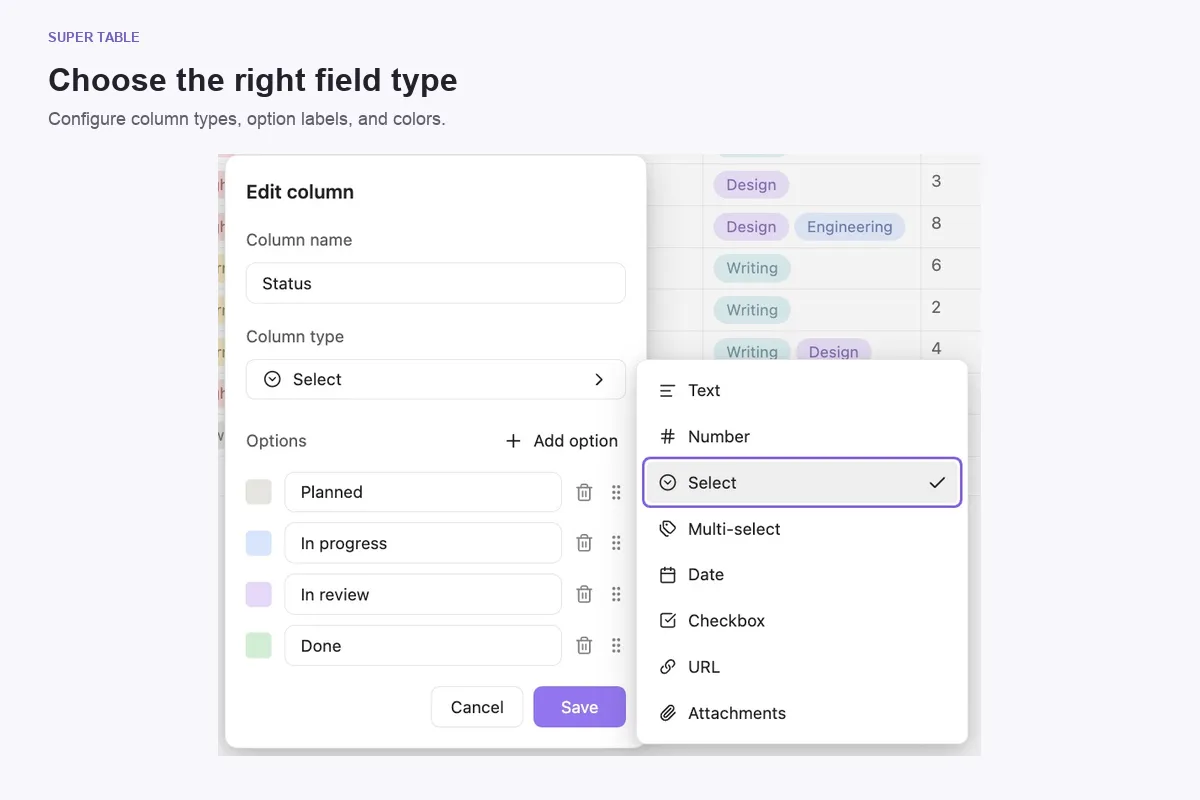Click the Attachments paperclip icon
Image resolution: width=1200 pixels, height=800 pixels.
click(668, 713)
